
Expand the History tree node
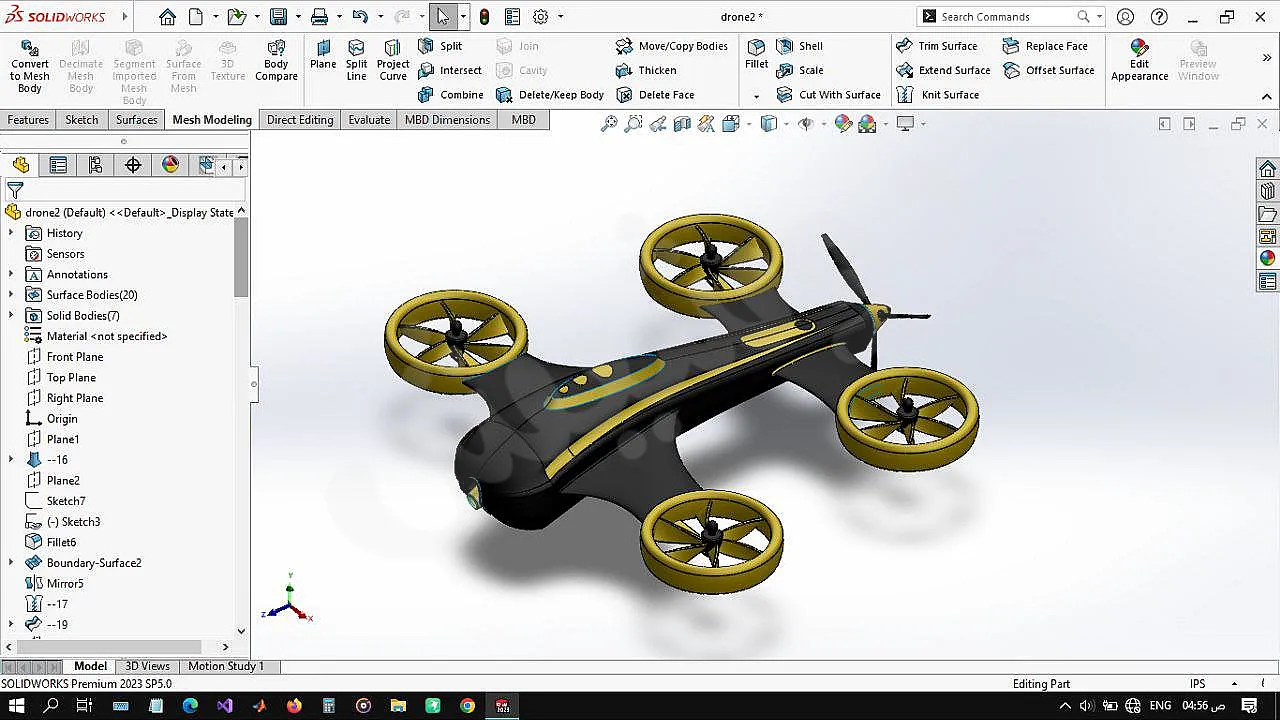click(11, 233)
